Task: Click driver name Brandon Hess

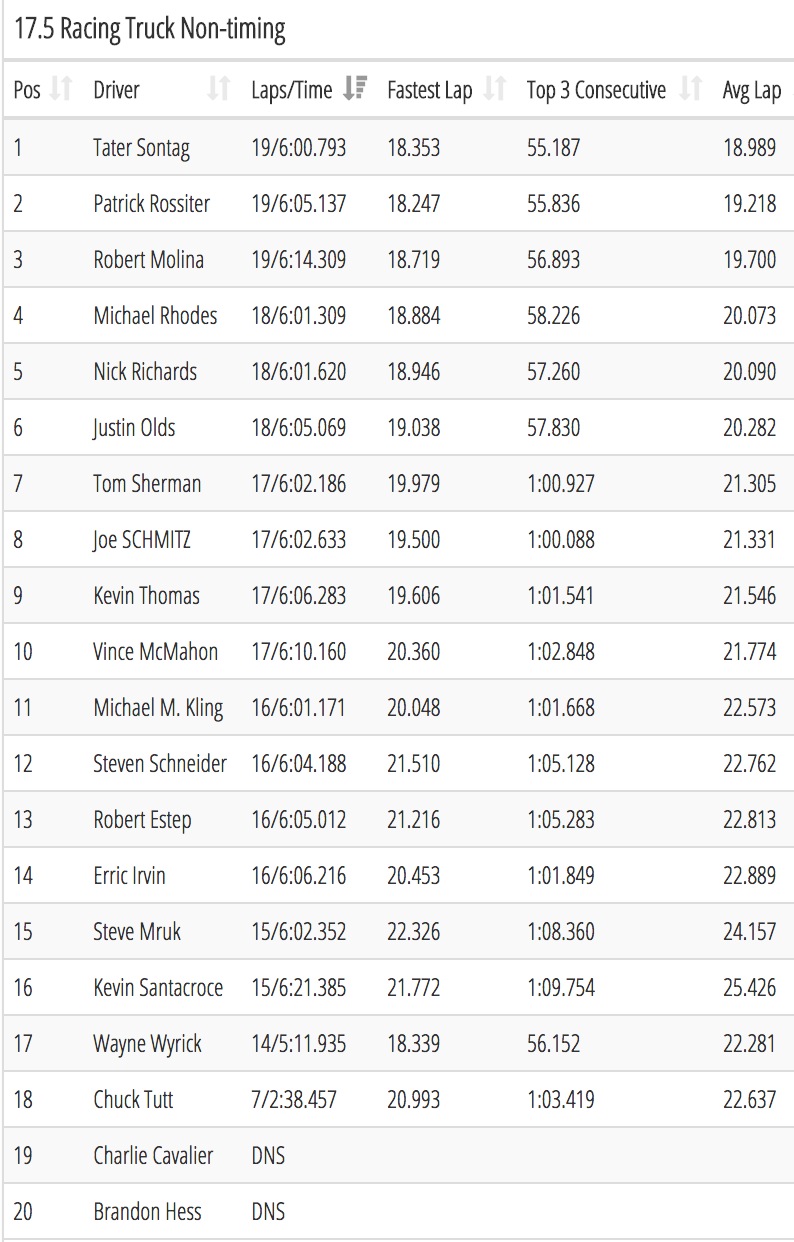Action: click(x=147, y=1212)
